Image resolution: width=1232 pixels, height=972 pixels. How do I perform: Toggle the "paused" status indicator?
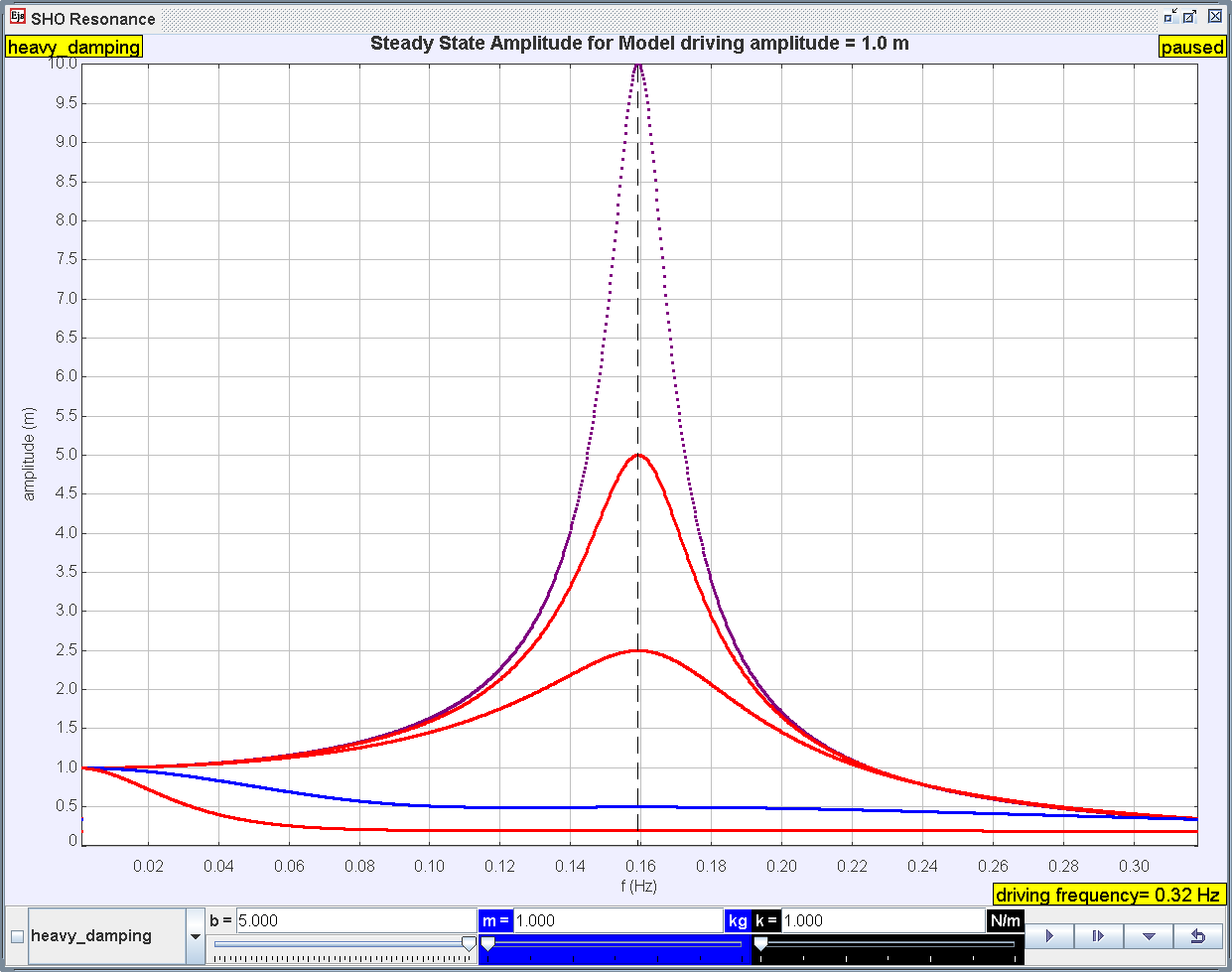1191,47
